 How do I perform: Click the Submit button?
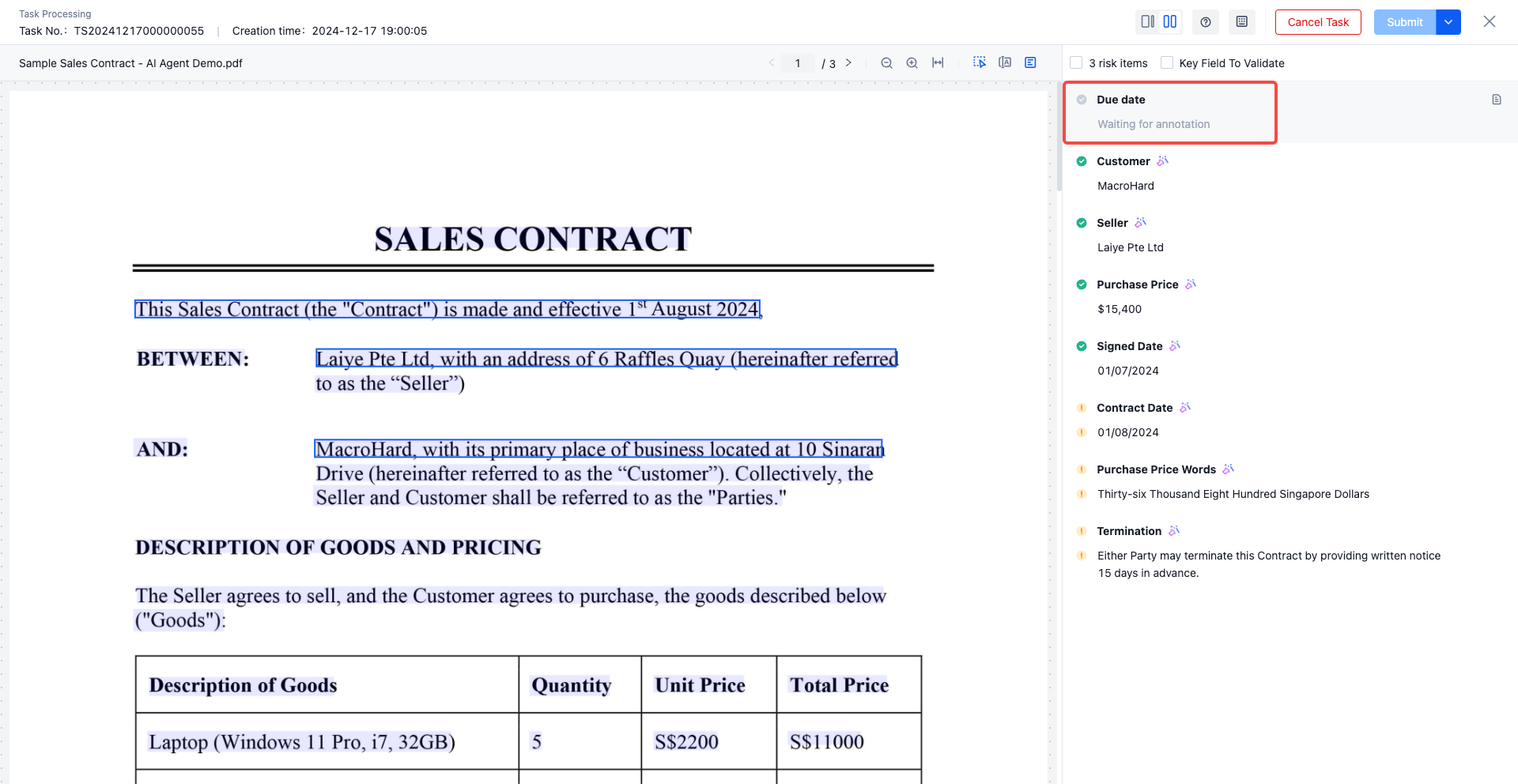(1404, 22)
